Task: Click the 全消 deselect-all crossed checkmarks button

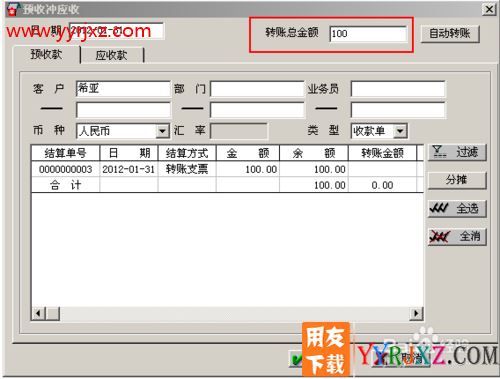Action: pos(457,237)
